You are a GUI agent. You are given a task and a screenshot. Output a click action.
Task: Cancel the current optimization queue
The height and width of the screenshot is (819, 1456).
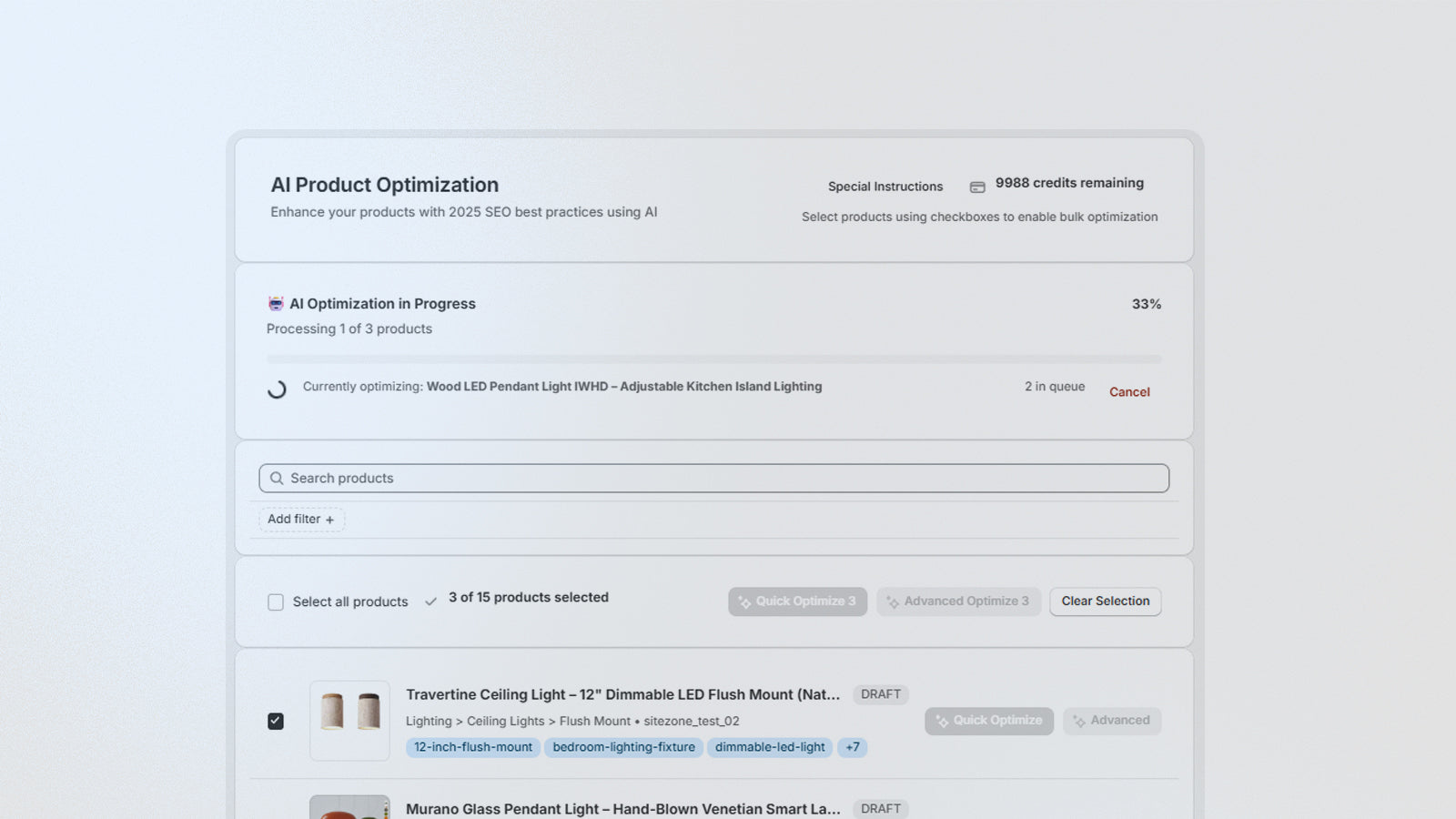[1129, 391]
